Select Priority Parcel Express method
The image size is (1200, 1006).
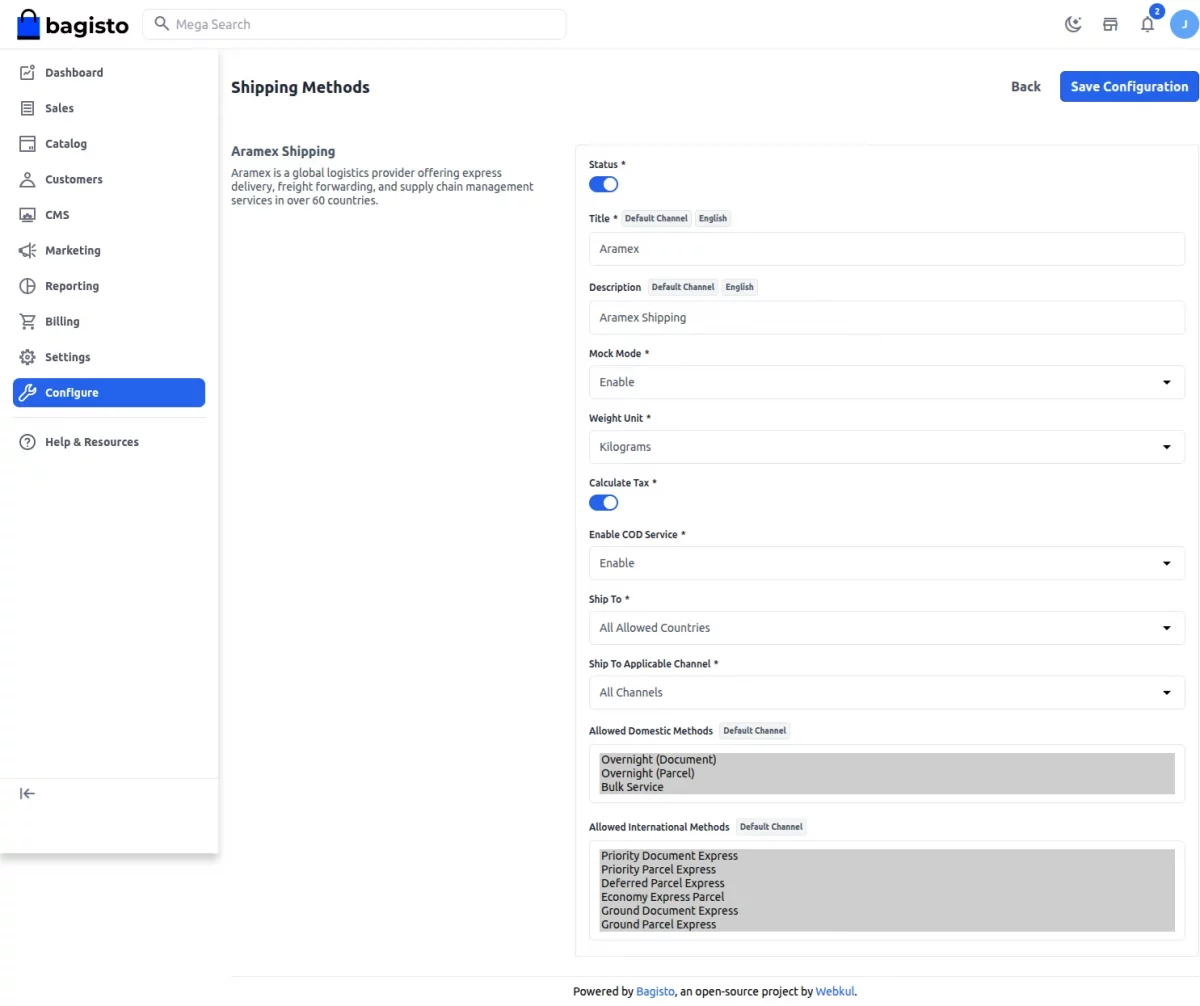coord(887,870)
